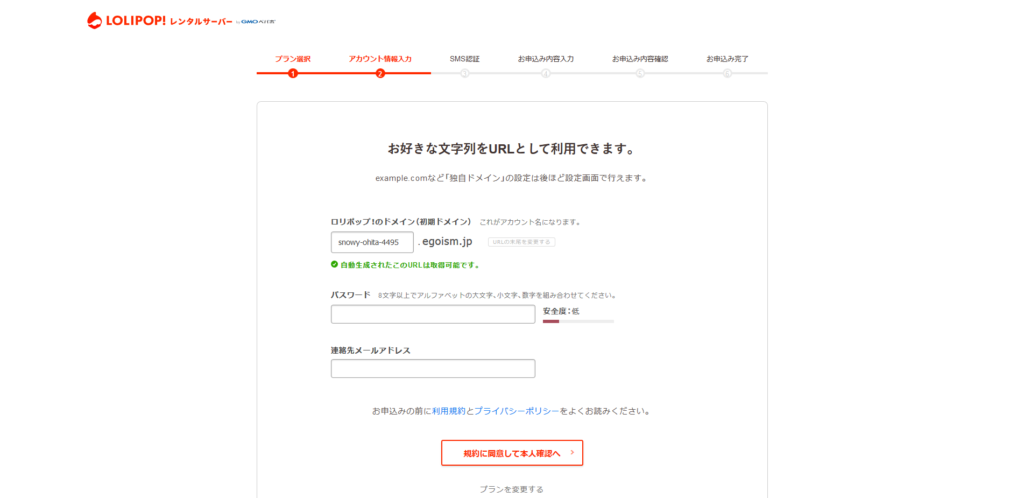
Task: Click into the パスワード input field
Action: point(433,314)
